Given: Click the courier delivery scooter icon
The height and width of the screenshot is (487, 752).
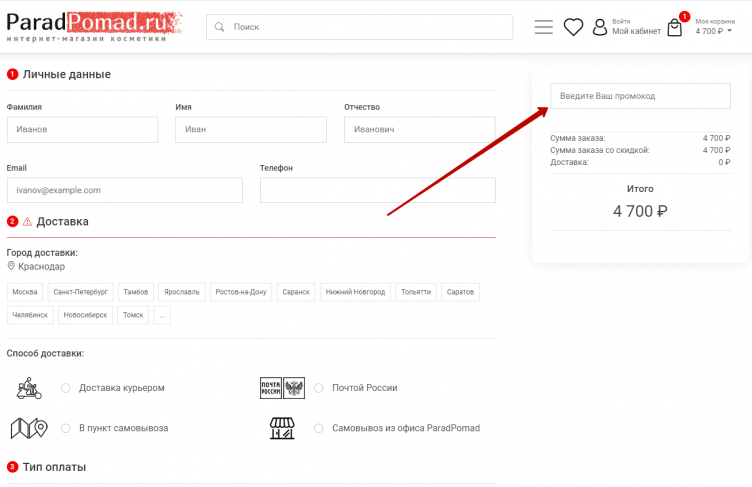Looking at the screenshot, I should coord(30,388).
